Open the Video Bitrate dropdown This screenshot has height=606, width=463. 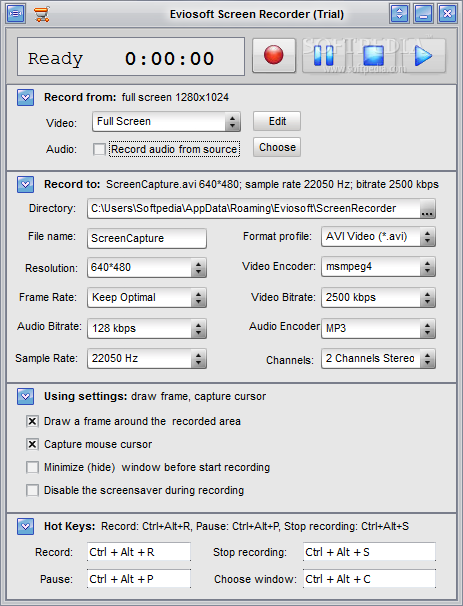378,298
